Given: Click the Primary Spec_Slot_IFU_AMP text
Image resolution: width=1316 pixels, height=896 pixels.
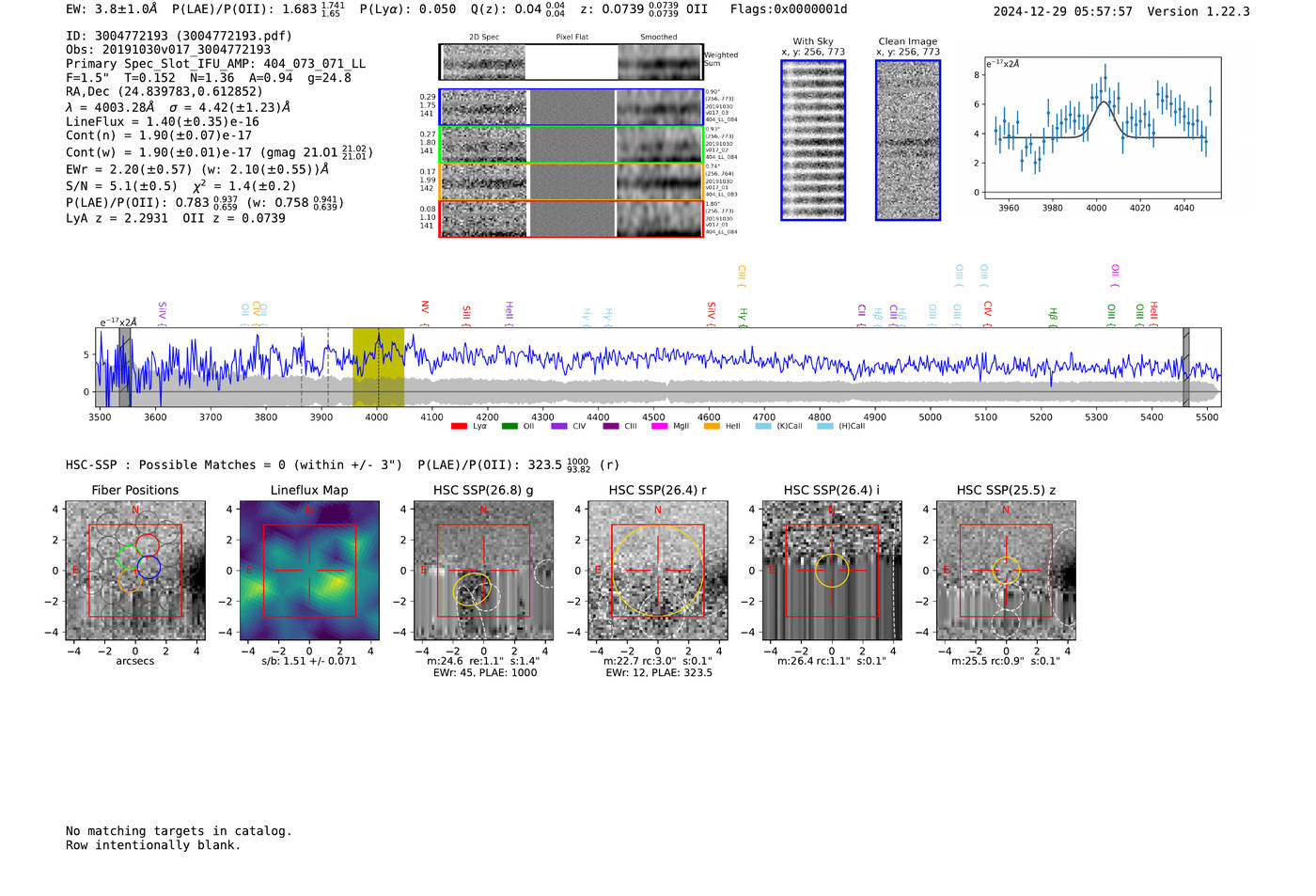Looking at the screenshot, I should coord(215,64).
